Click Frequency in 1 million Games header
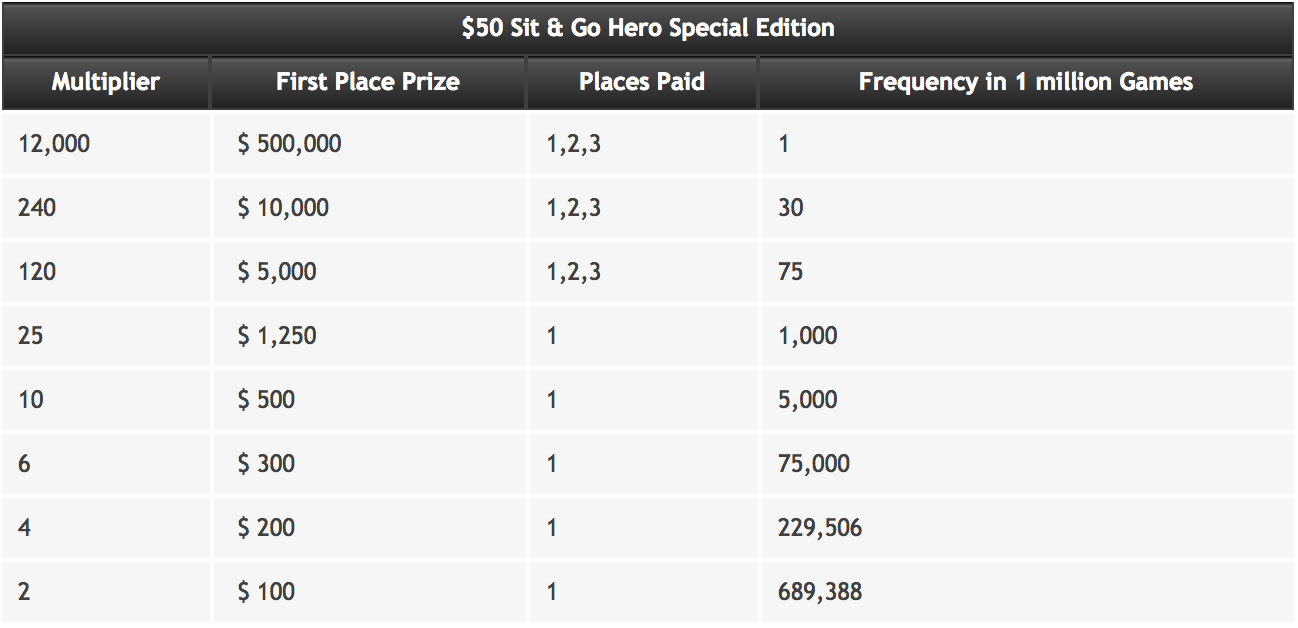 [x=1026, y=82]
